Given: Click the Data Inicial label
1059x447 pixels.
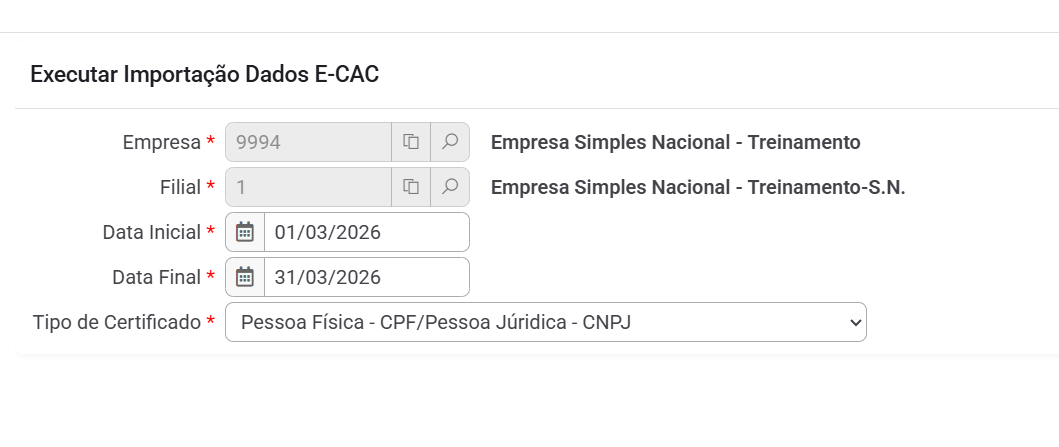Looking at the screenshot, I should 151,232.
